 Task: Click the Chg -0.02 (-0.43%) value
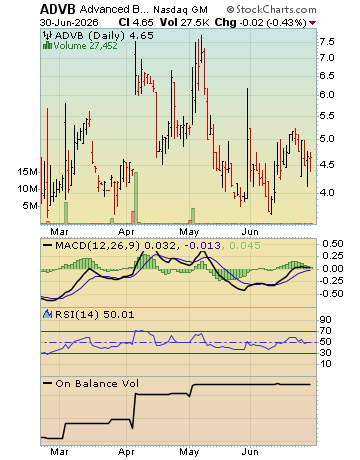pyautogui.click(x=260, y=23)
